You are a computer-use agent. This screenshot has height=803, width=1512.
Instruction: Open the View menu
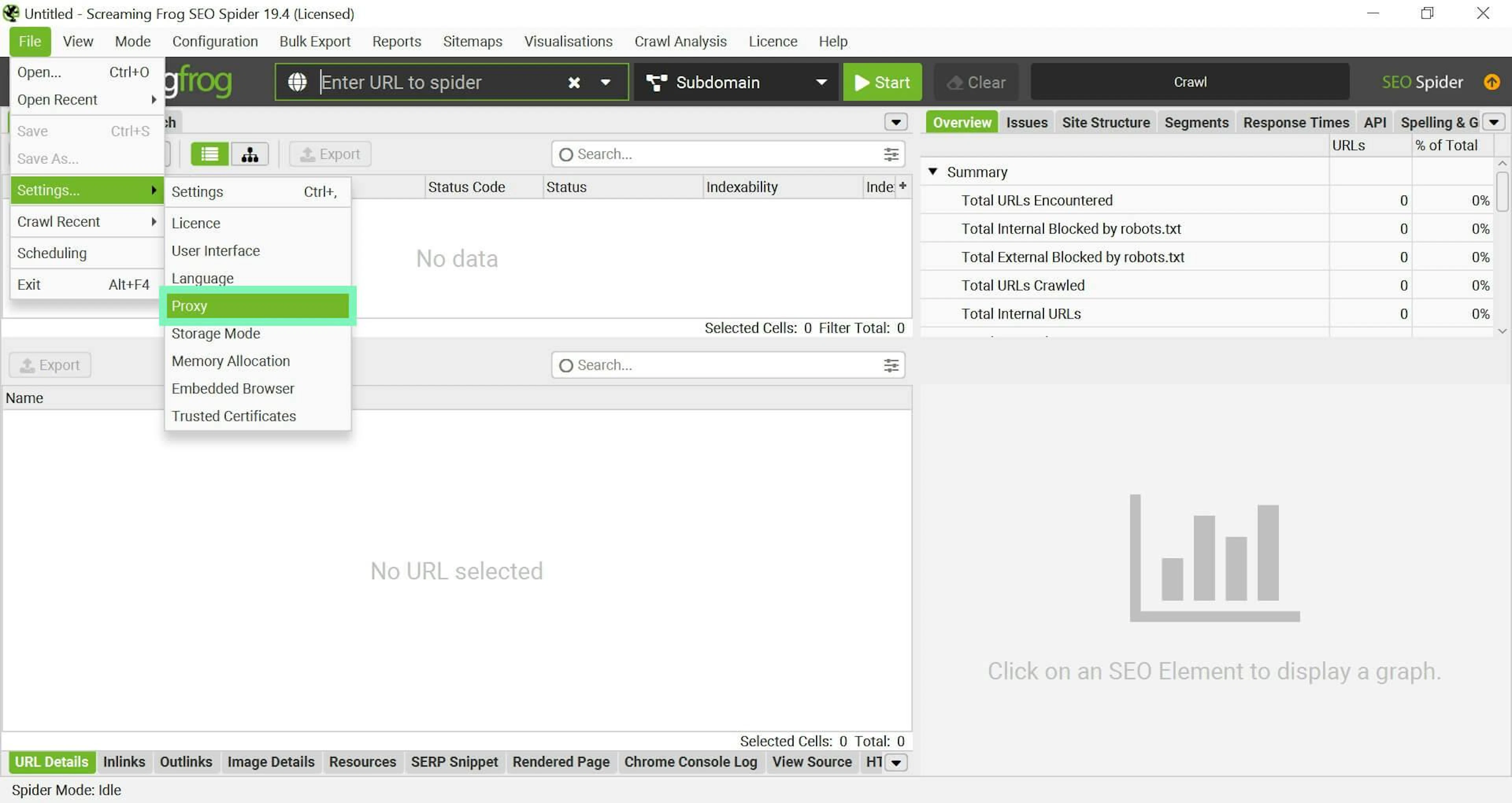click(x=78, y=42)
